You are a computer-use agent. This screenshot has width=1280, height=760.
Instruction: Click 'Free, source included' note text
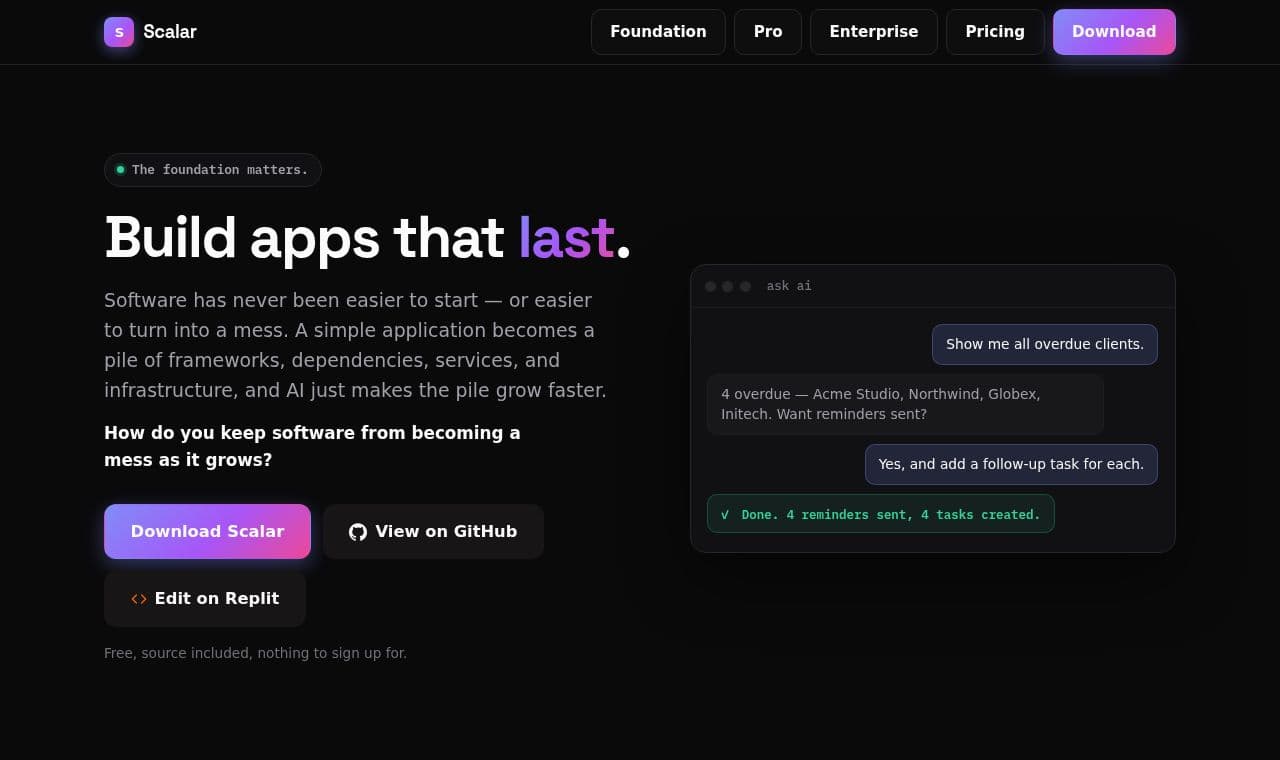point(255,653)
